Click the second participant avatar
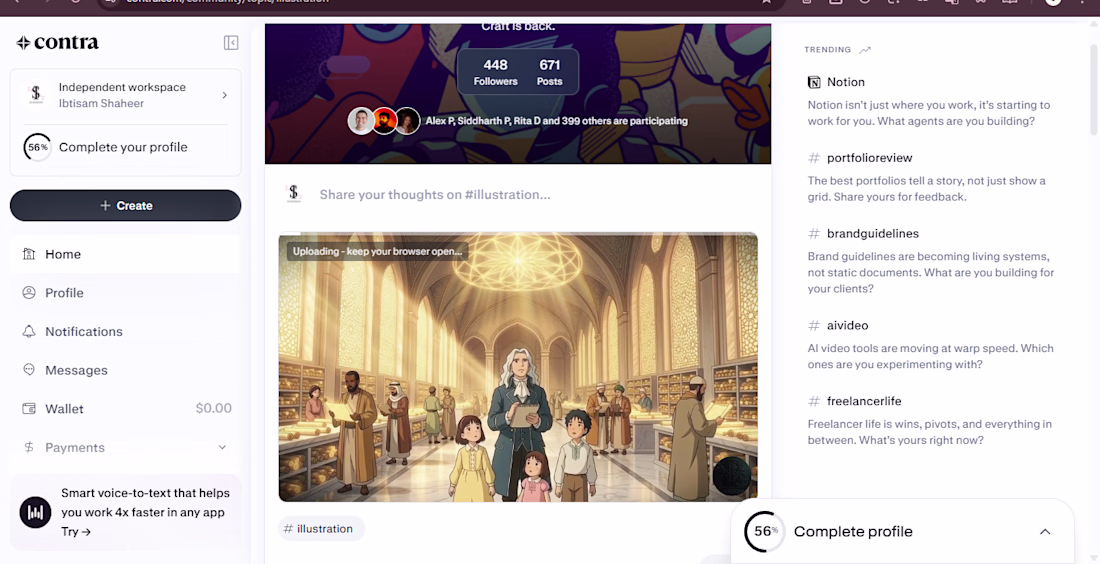This screenshot has width=1100, height=564. pyautogui.click(x=384, y=121)
